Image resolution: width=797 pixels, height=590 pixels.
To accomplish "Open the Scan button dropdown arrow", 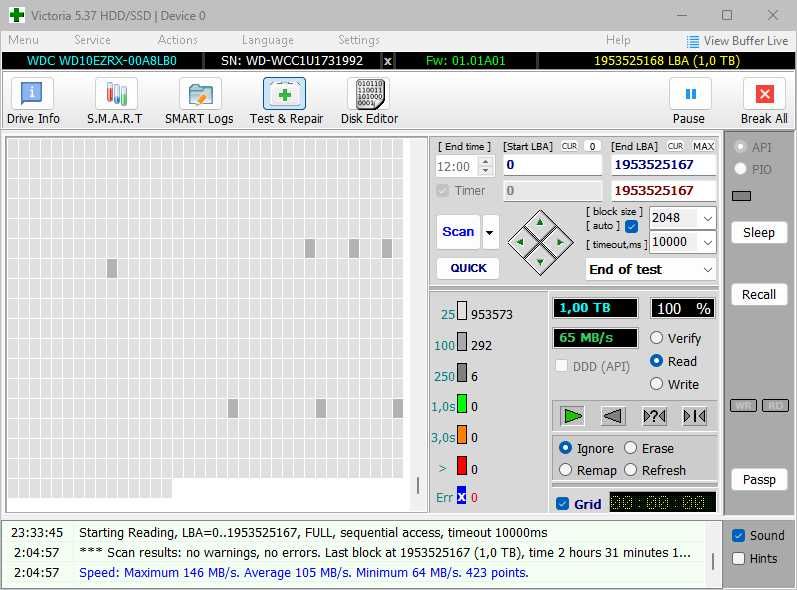I will tap(490, 232).
